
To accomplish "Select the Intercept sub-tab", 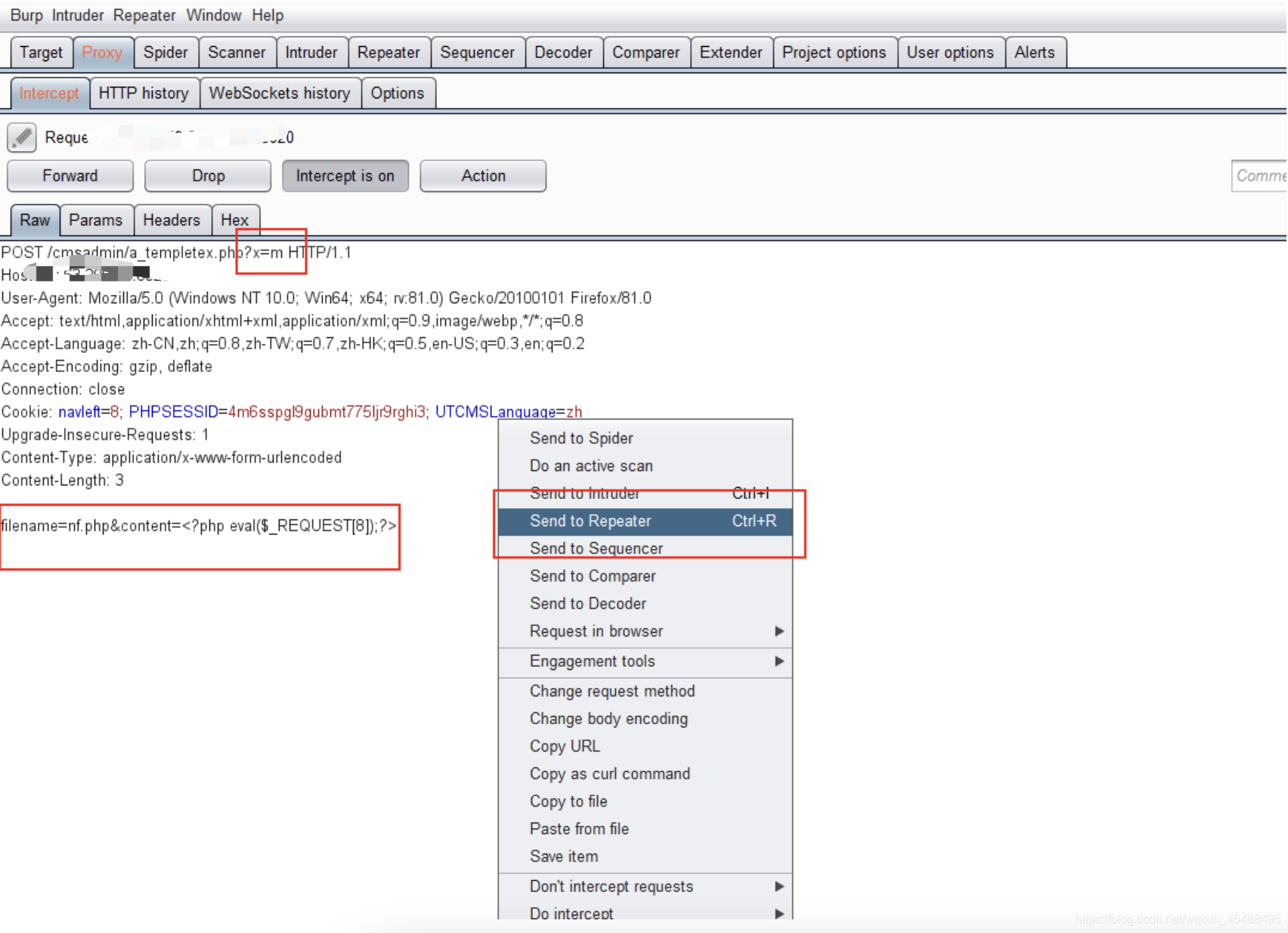I will point(50,93).
